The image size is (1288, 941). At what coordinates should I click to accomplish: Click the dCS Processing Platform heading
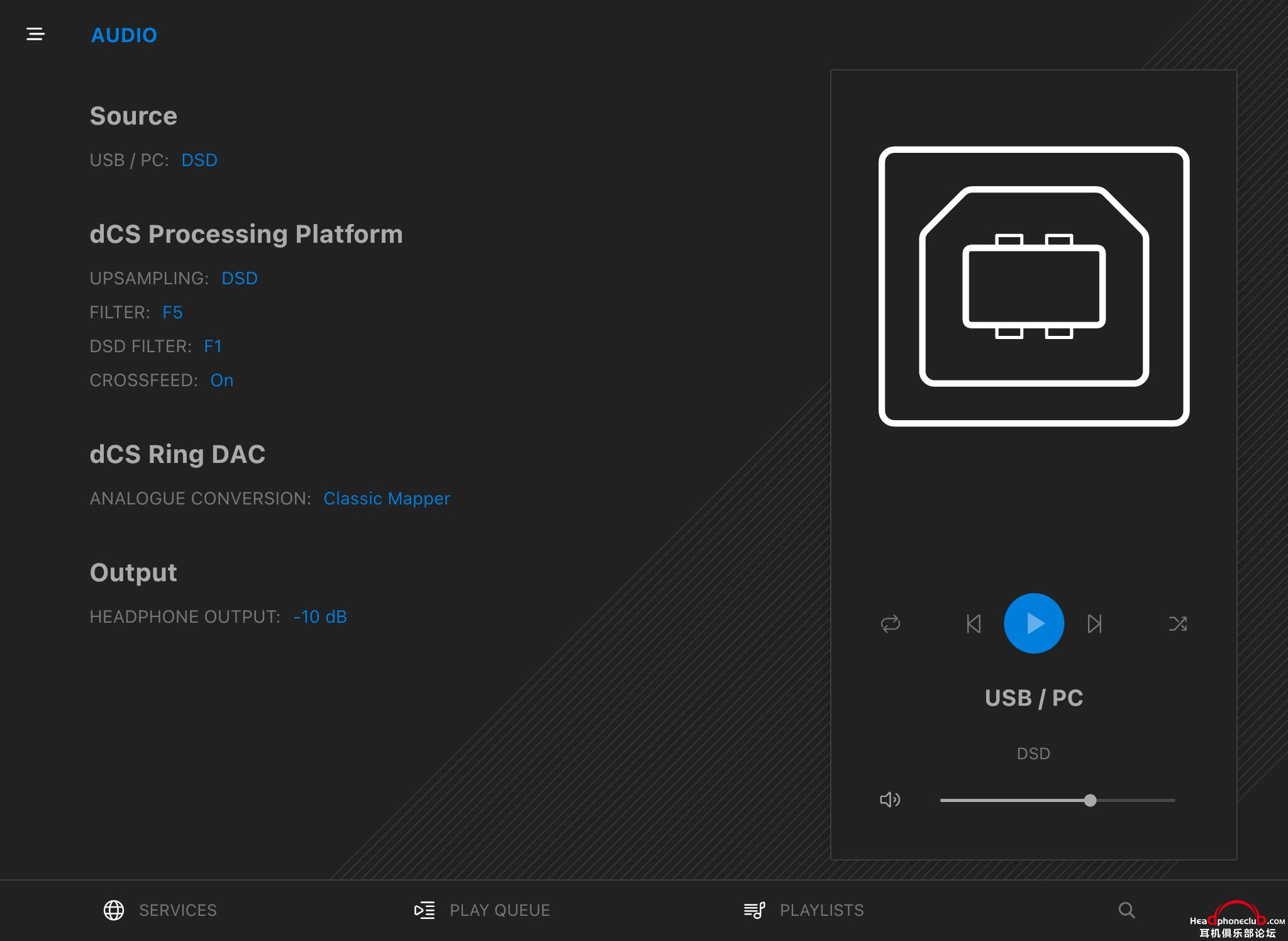pyautogui.click(x=246, y=234)
